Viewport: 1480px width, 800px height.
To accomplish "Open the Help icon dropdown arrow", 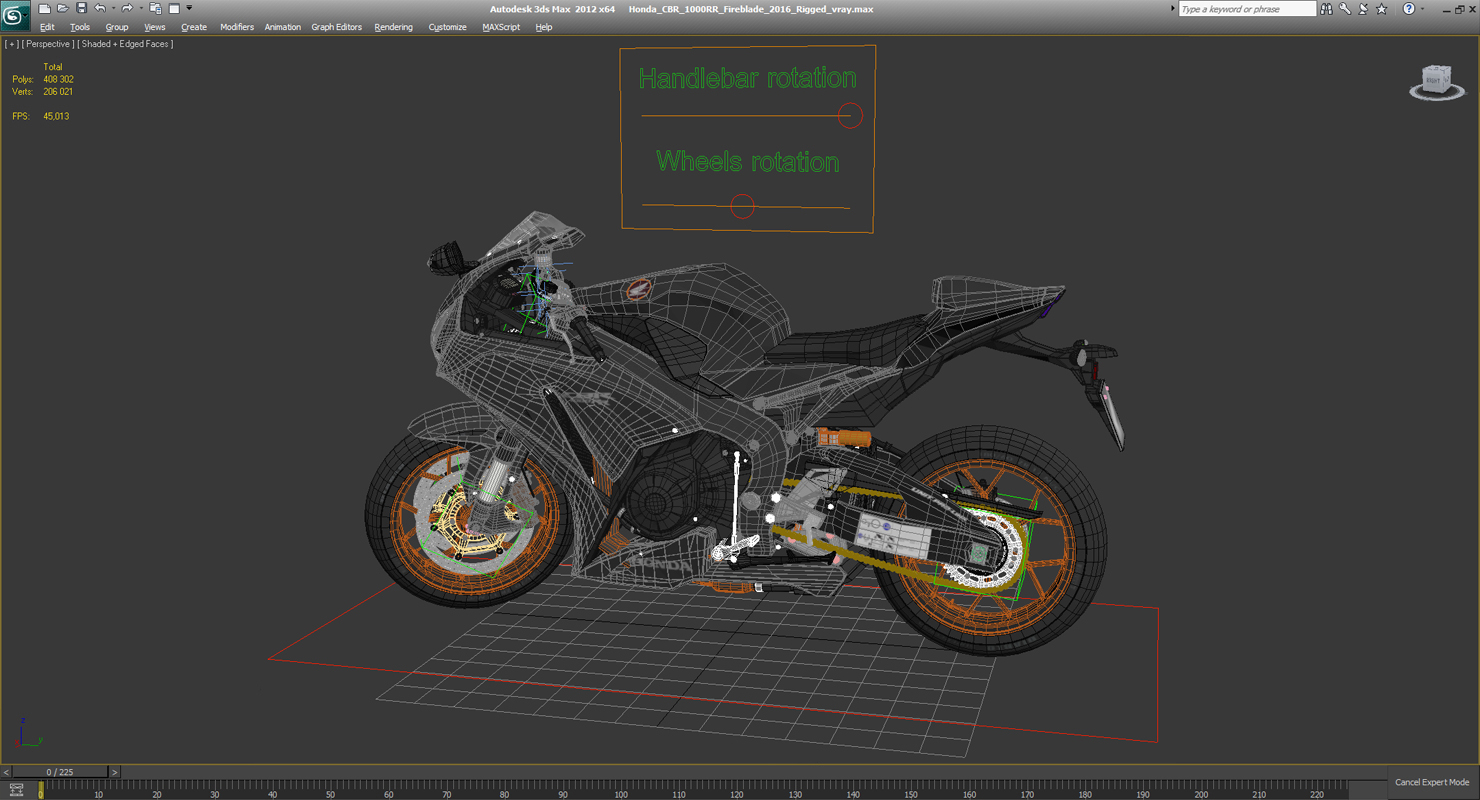I will point(1422,9).
